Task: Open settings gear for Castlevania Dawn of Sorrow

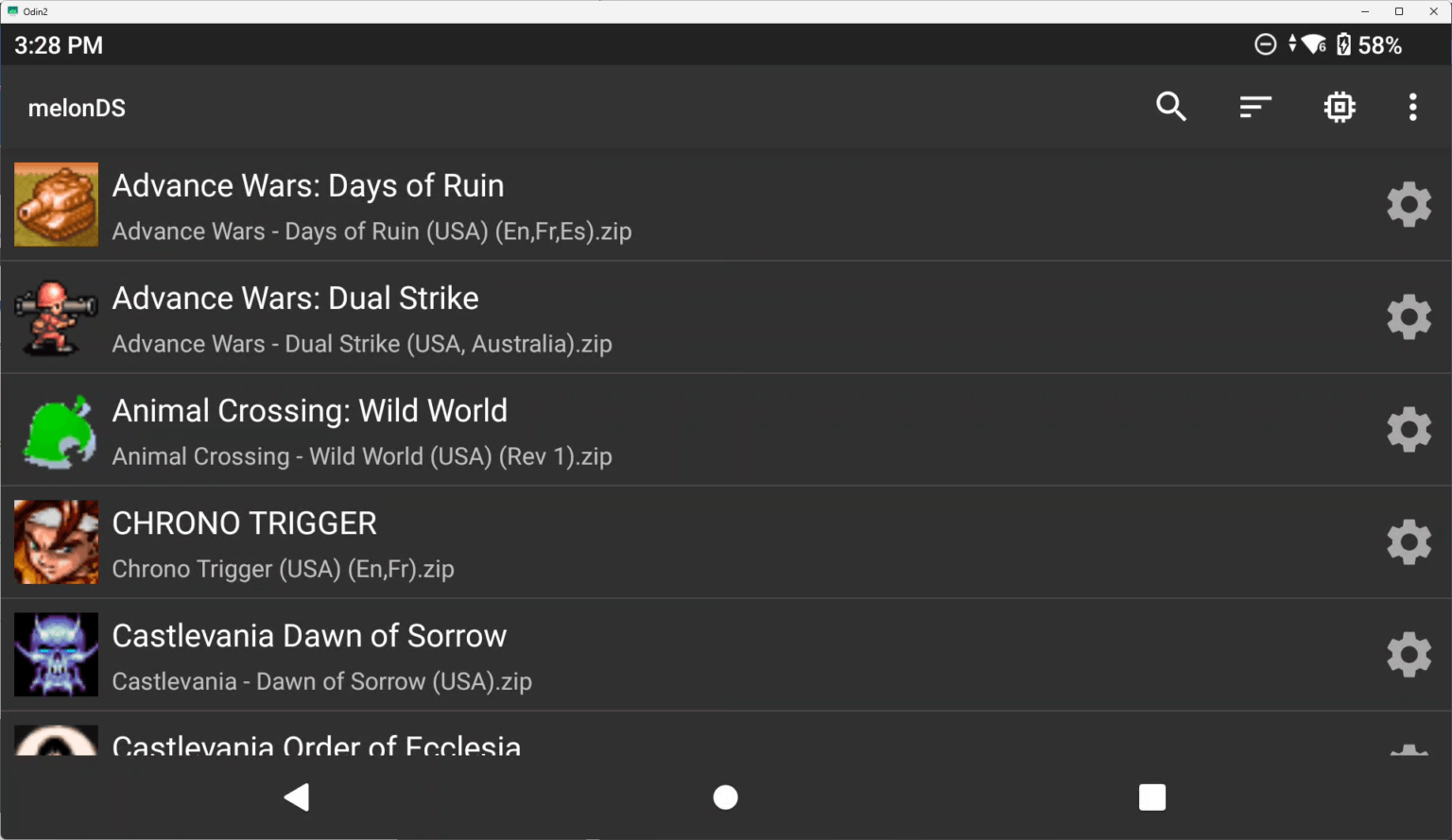Action: pyautogui.click(x=1409, y=654)
